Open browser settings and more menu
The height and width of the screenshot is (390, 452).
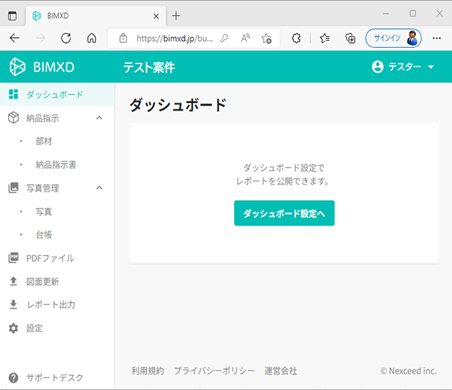coord(437,38)
